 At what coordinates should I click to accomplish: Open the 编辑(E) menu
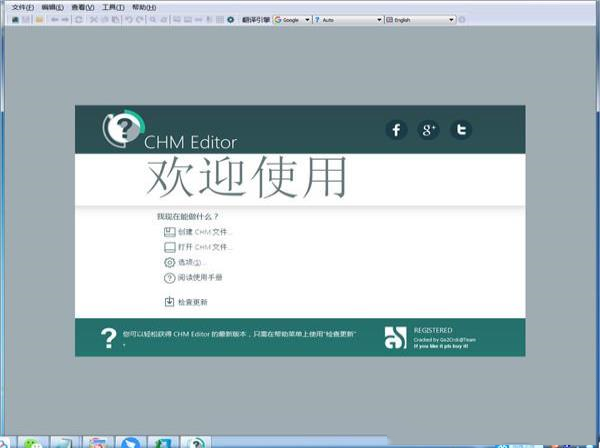click(52, 8)
